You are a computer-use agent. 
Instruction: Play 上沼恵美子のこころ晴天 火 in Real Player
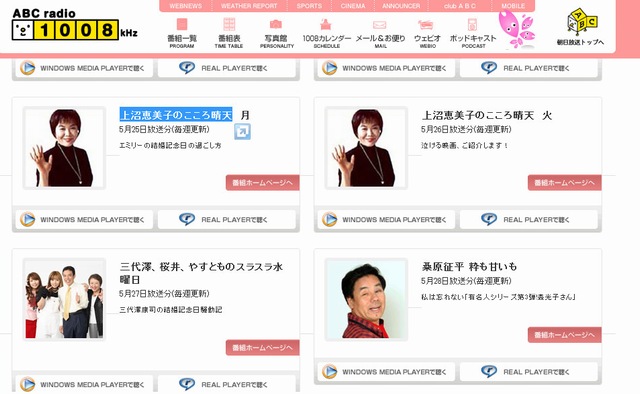[x=529, y=220]
